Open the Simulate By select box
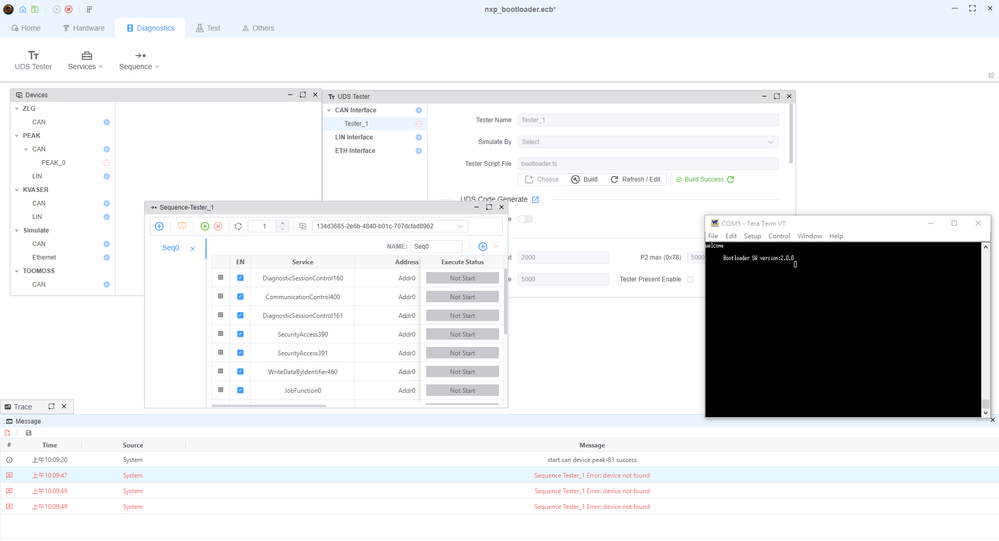 tap(648, 142)
